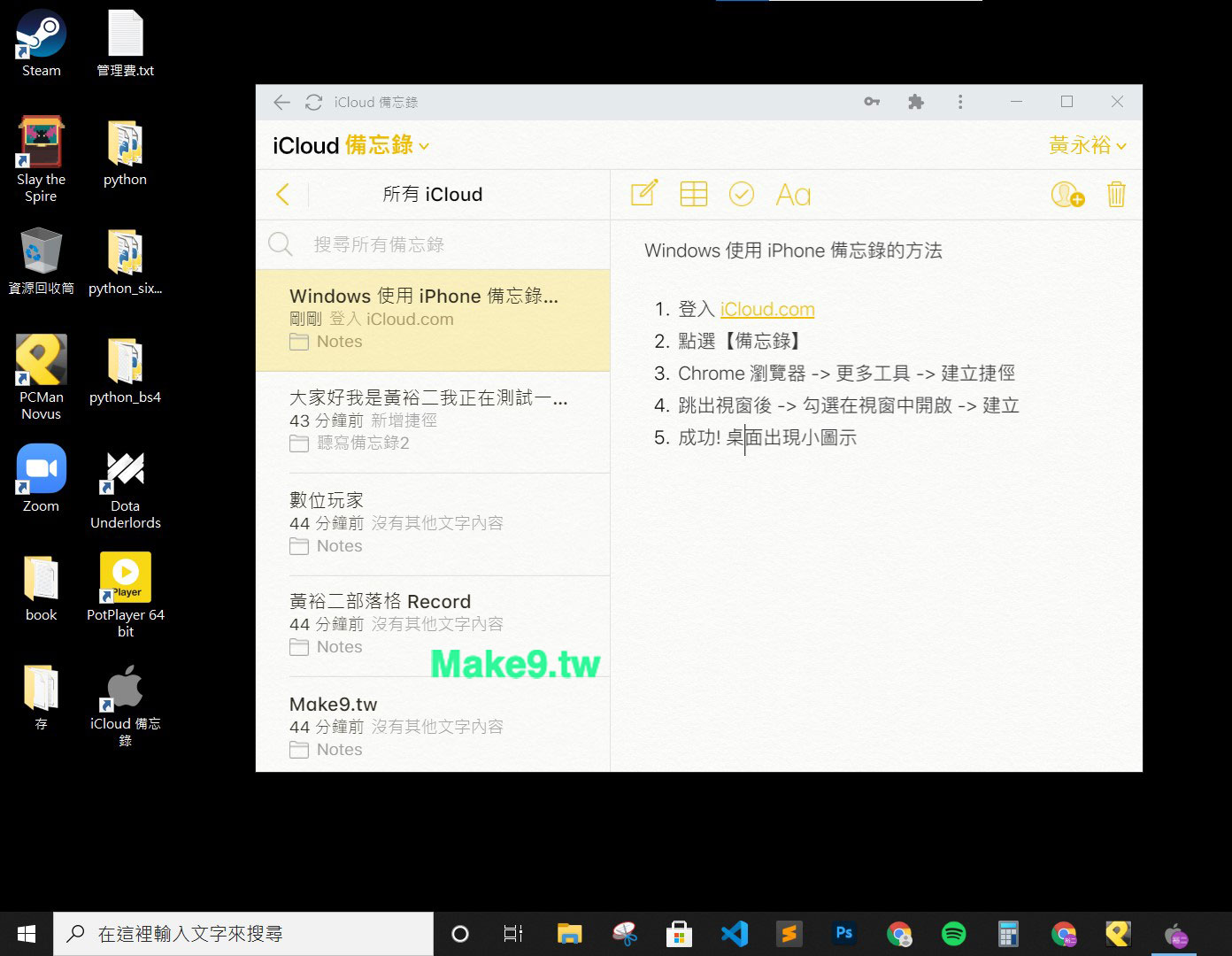Screen dimensions: 1232x956
Task: Delete the note with trash icon
Action: (x=1117, y=194)
